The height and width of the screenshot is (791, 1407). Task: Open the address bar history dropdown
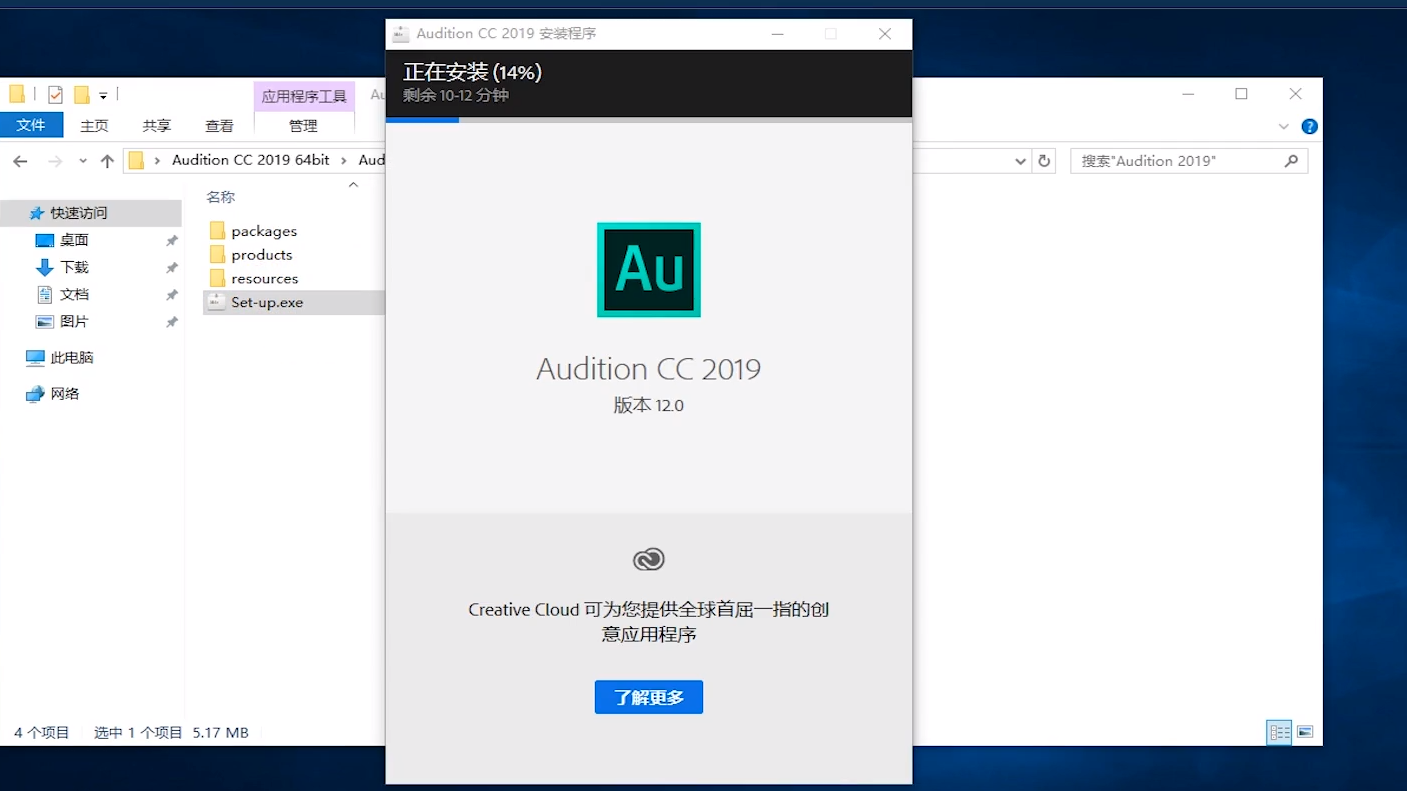[x=1020, y=161]
